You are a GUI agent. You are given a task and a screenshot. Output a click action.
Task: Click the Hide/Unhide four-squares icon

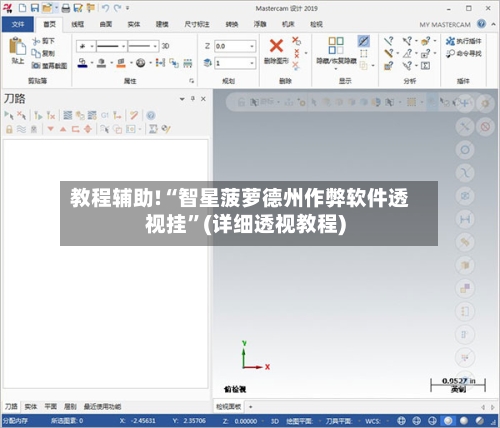point(336,45)
